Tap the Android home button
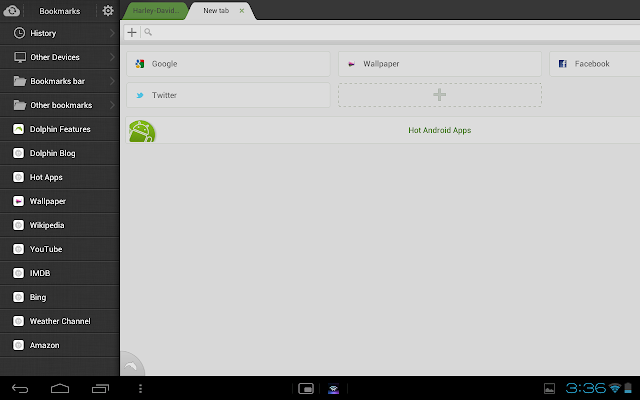The width and height of the screenshot is (640, 400). coord(60,388)
